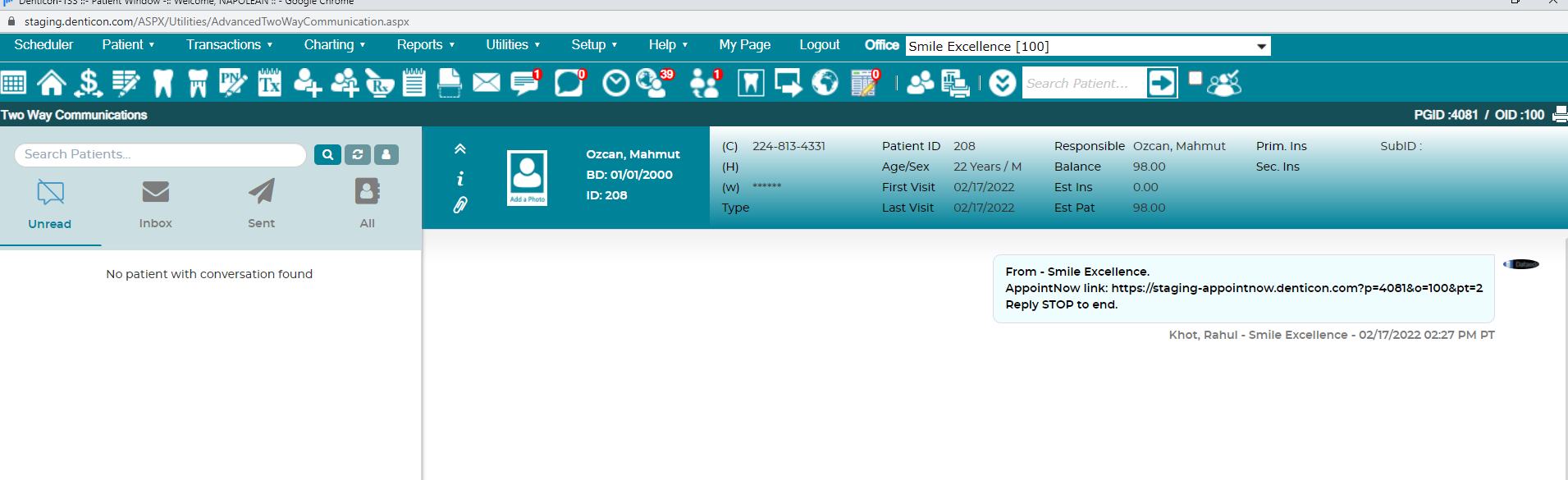Click the search magnifier button in patient panel

(x=327, y=154)
